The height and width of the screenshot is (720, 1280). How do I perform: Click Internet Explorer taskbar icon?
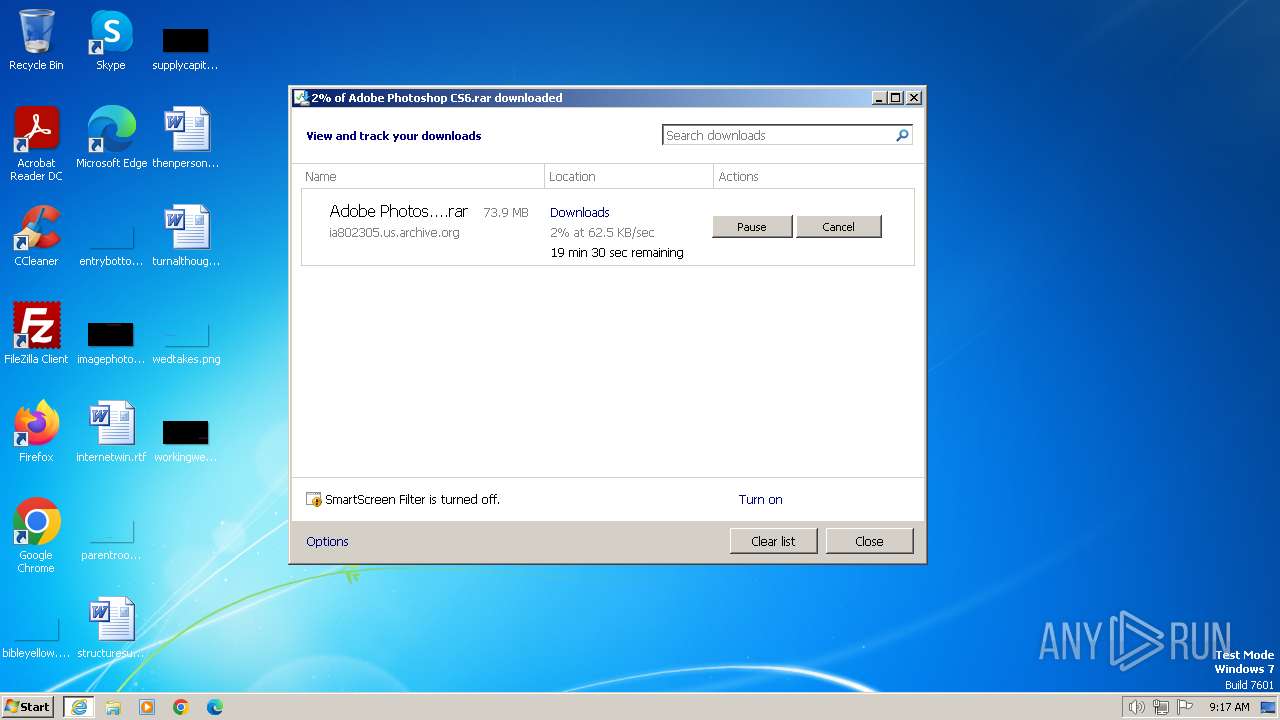pos(79,707)
